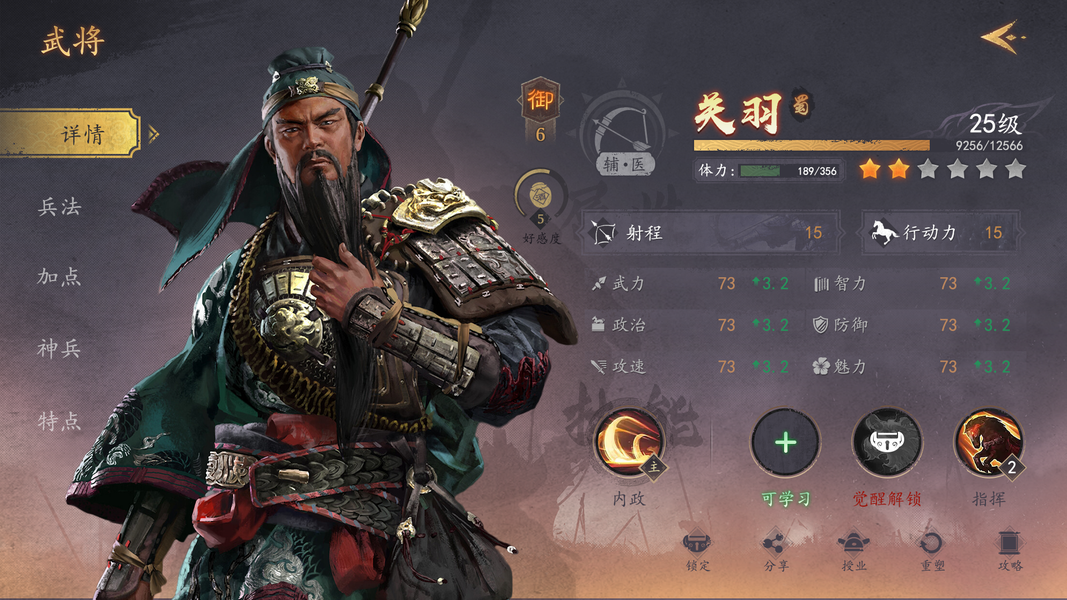Add a skill via 可学习 plus slot
The height and width of the screenshot is (600, 1067).
click(785, 443)
